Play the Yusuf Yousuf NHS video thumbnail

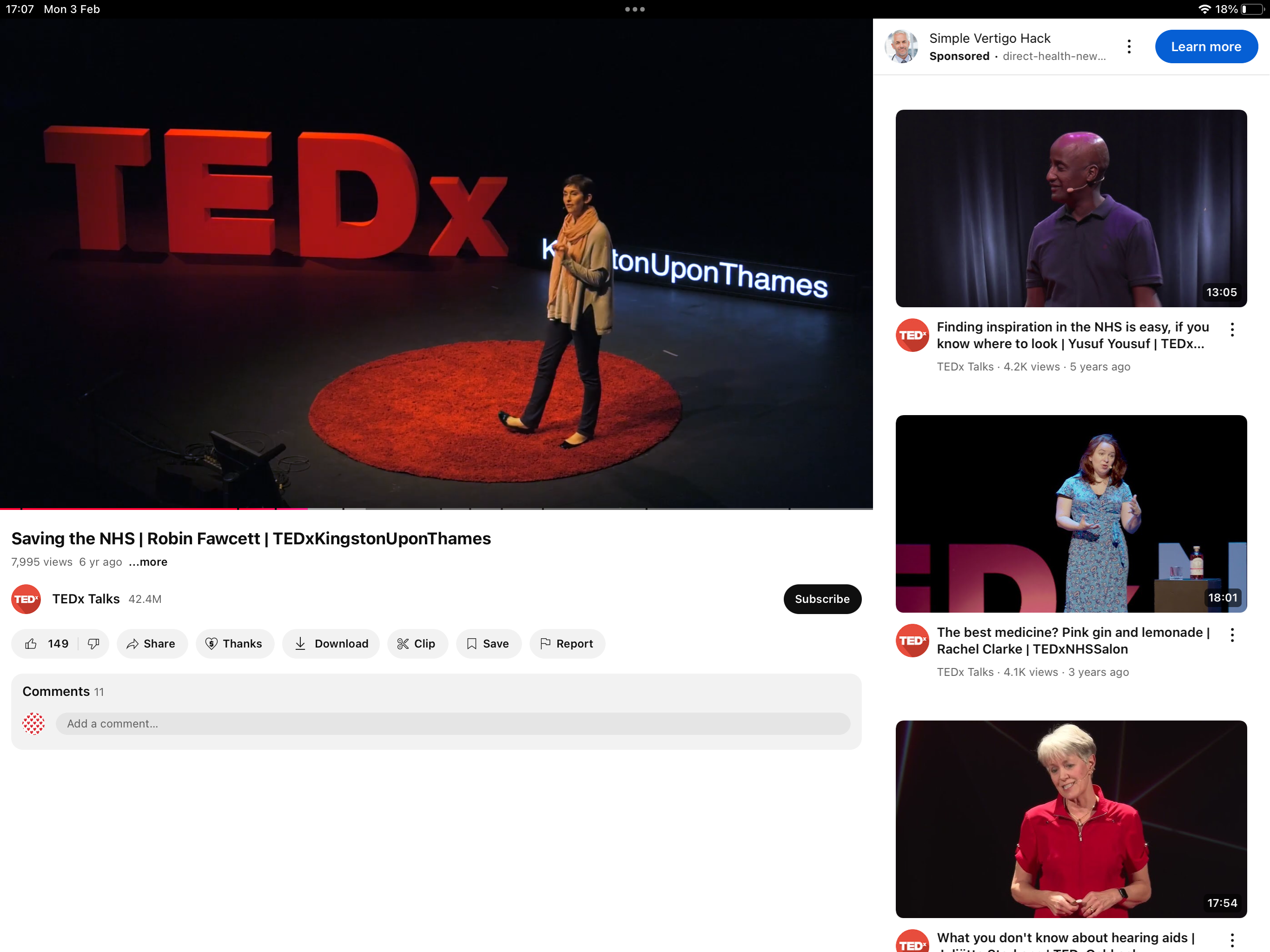pyautogui.click(x=1072, y=208)
